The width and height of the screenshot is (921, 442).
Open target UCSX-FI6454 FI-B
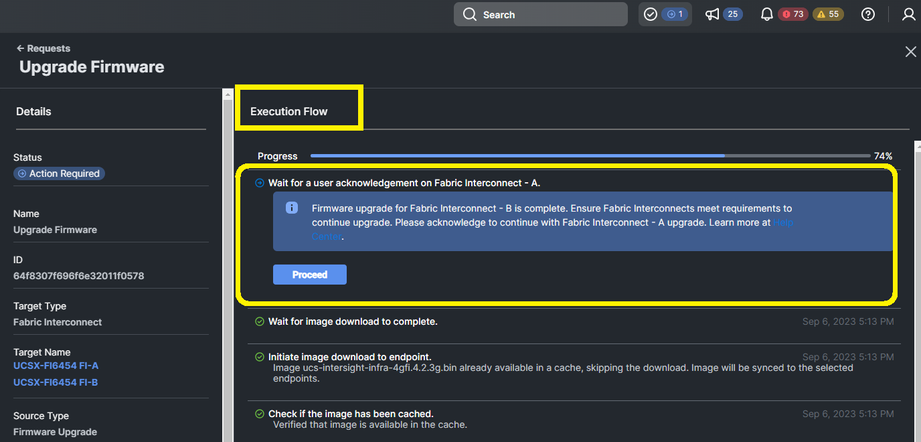[x=56, y=383]
